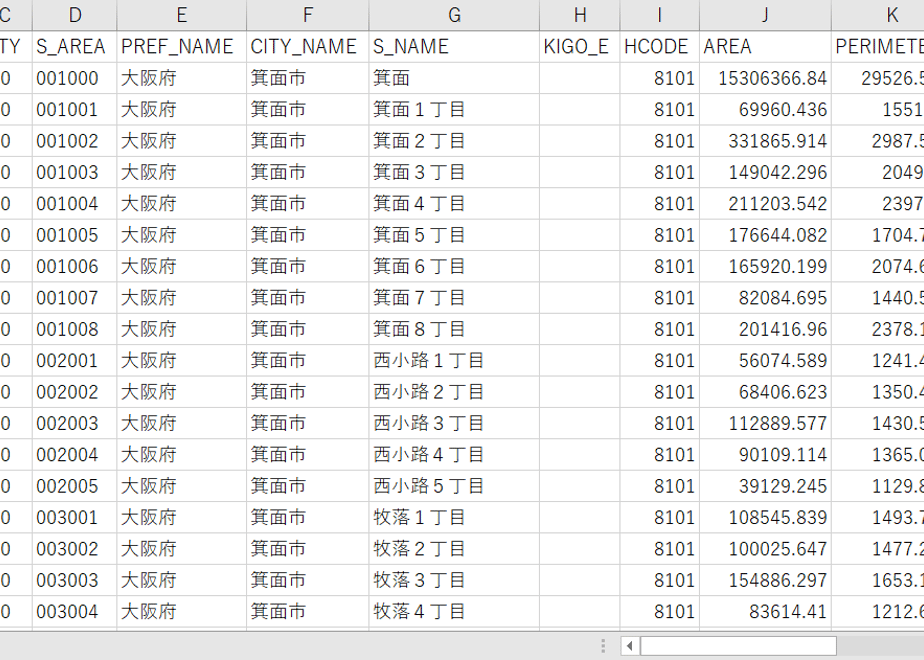Image resolution: width=924 pixels, height=660 pixels.
Task: Select cell containing 001005
Action: tap(74, 235)
